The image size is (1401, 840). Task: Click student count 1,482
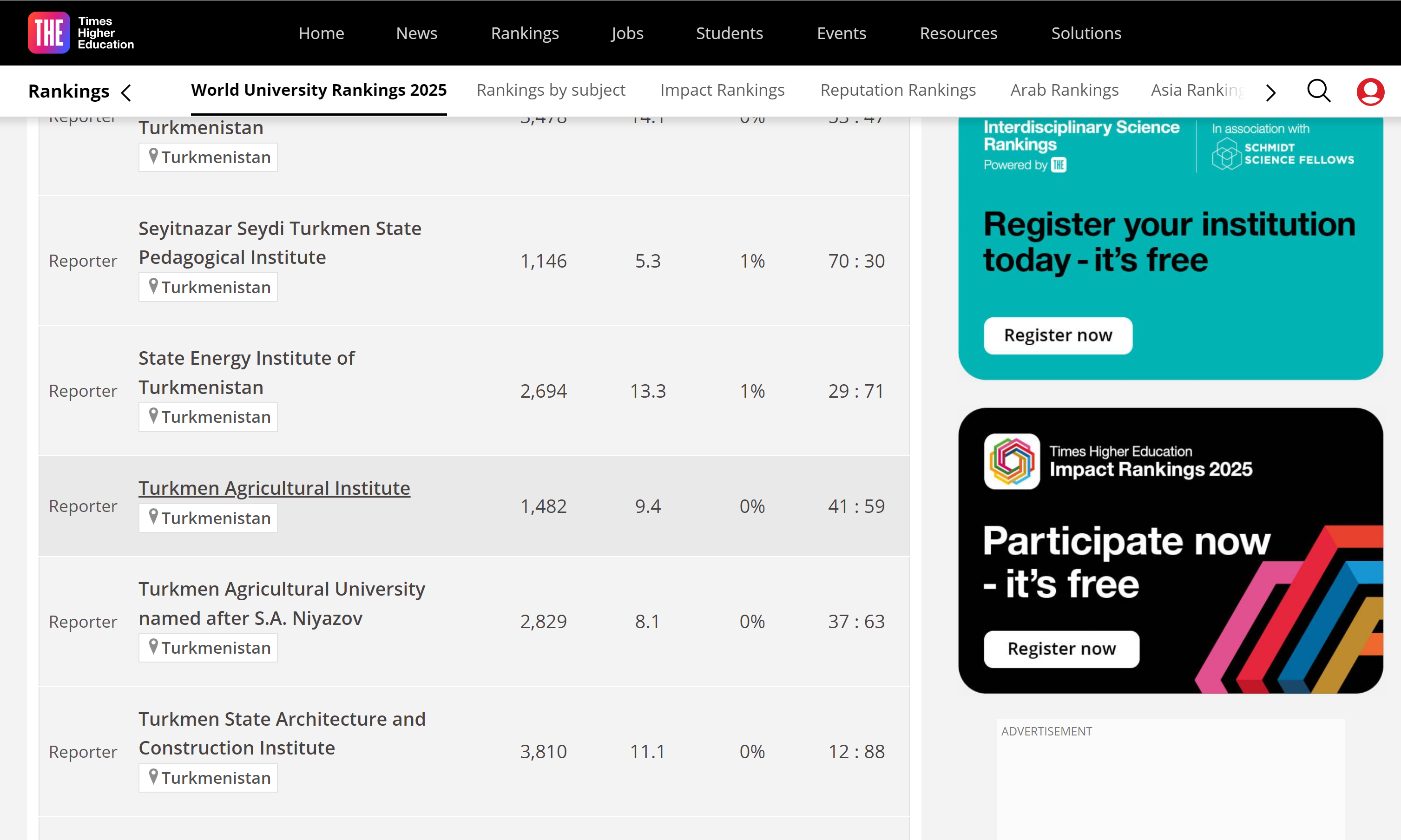click(x=543, y=506)
